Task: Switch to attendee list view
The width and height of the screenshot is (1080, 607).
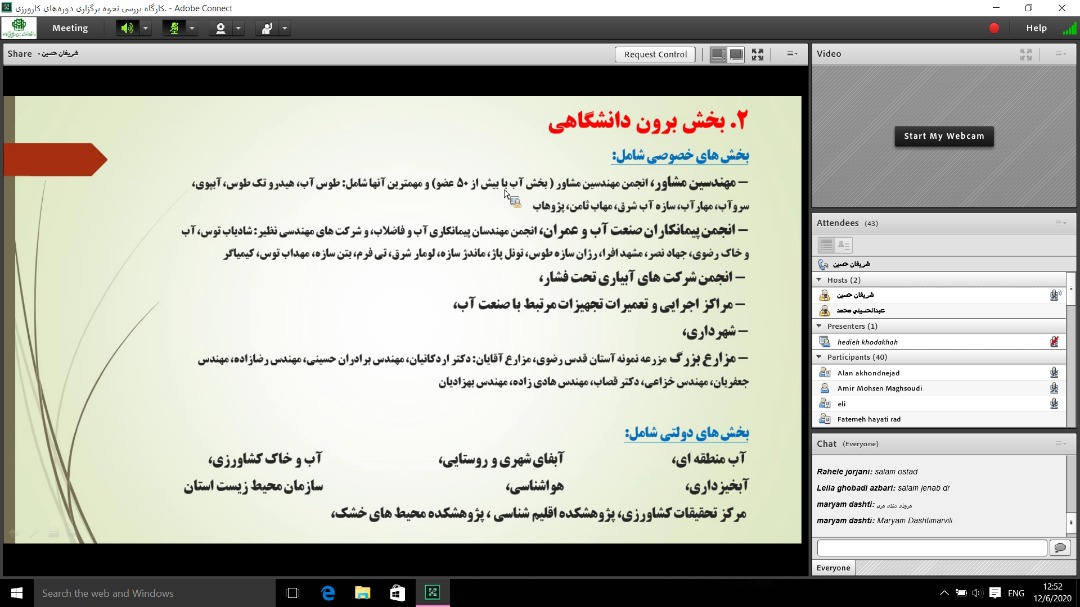Action: [826, 245]
